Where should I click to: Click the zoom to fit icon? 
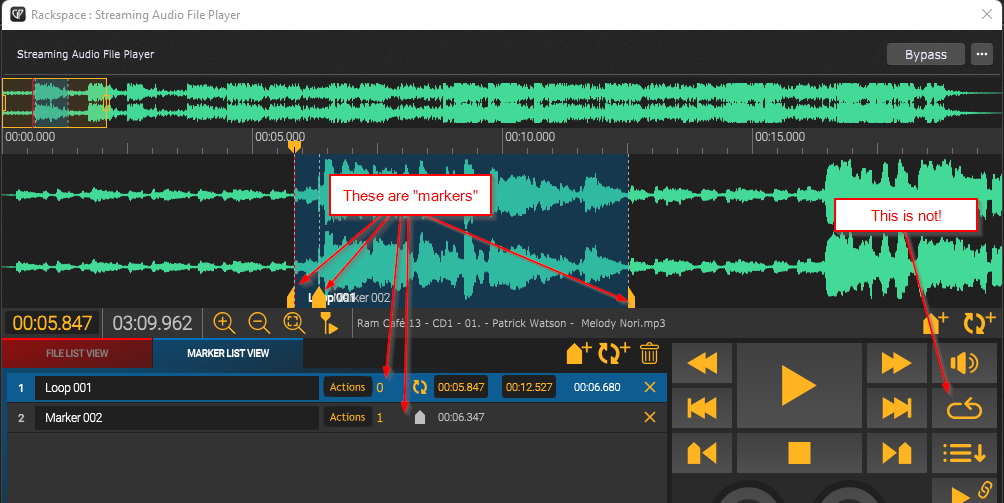[293, 323]
